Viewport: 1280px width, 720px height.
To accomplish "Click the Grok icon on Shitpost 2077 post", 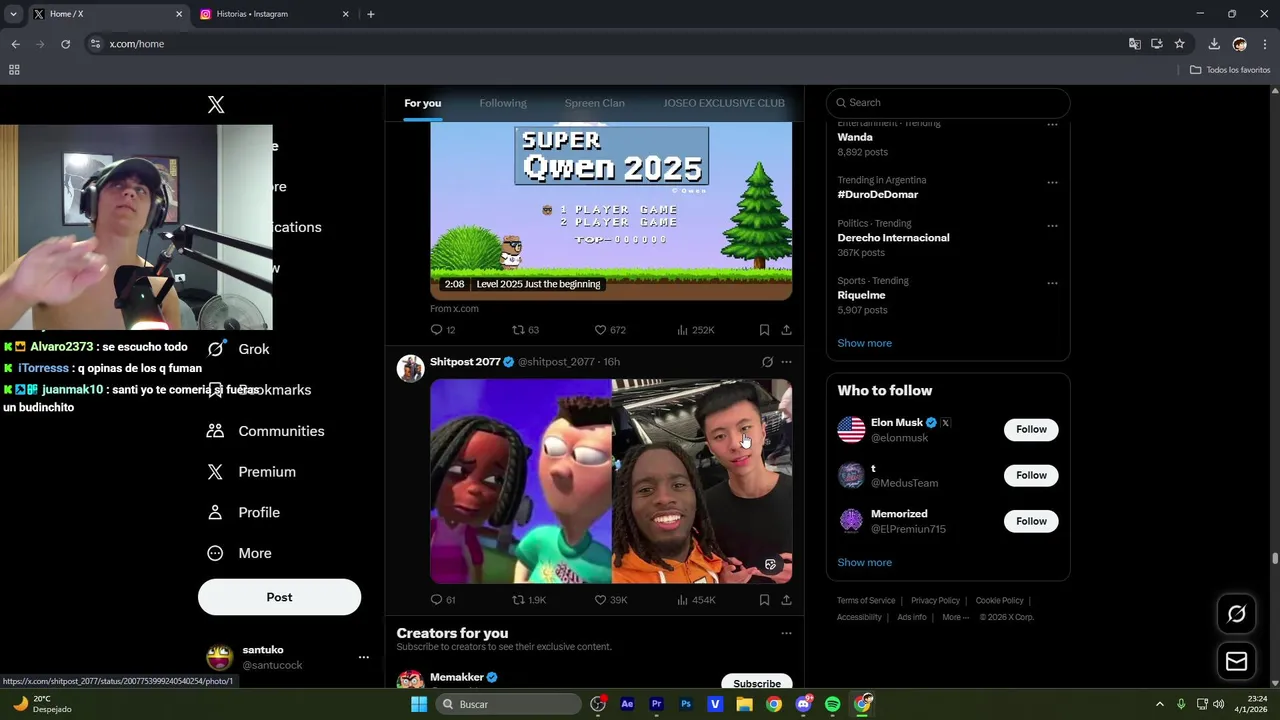I will (767, 362).
